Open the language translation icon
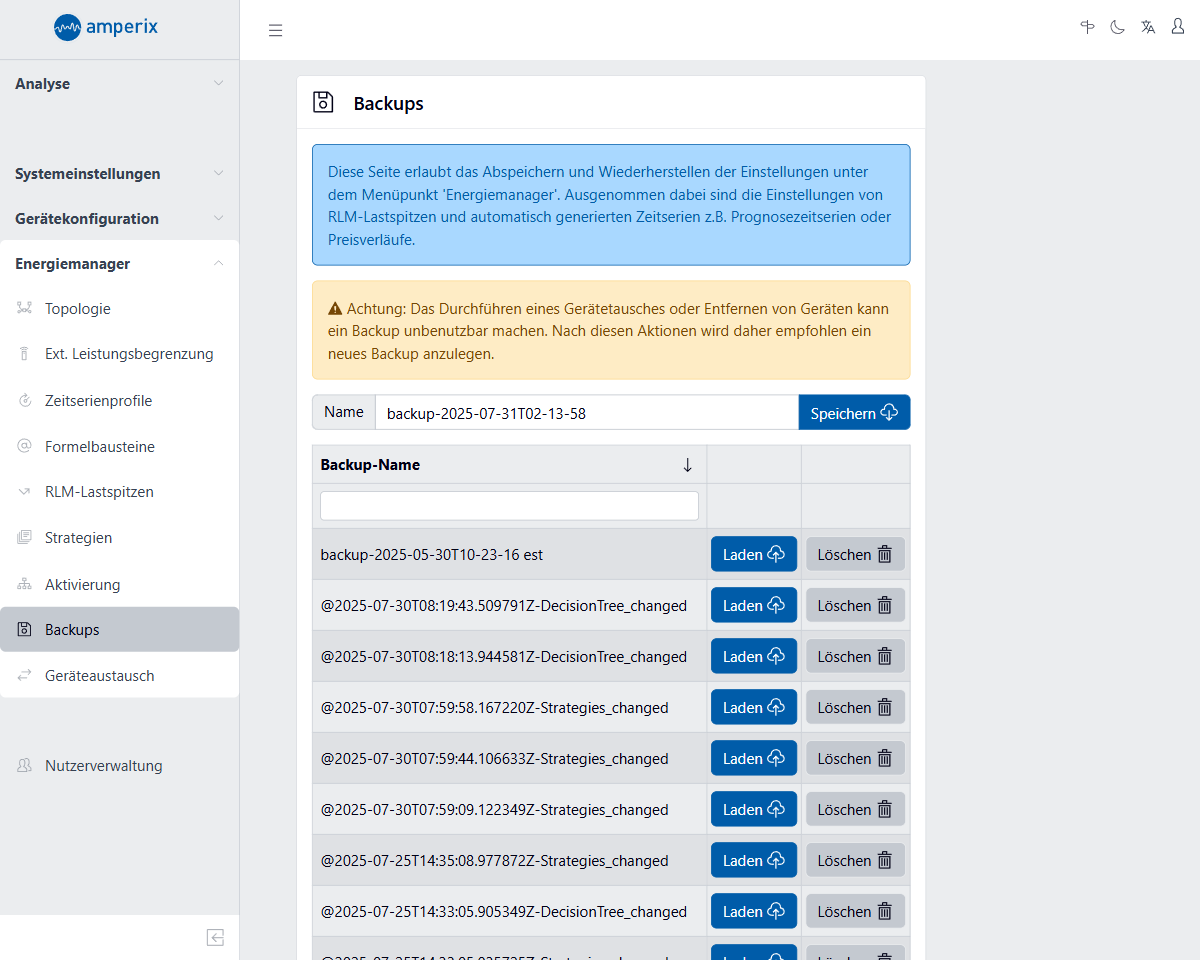This screenshot has height=960, width=1200. pyautogui.click(x=1148, y=27)
